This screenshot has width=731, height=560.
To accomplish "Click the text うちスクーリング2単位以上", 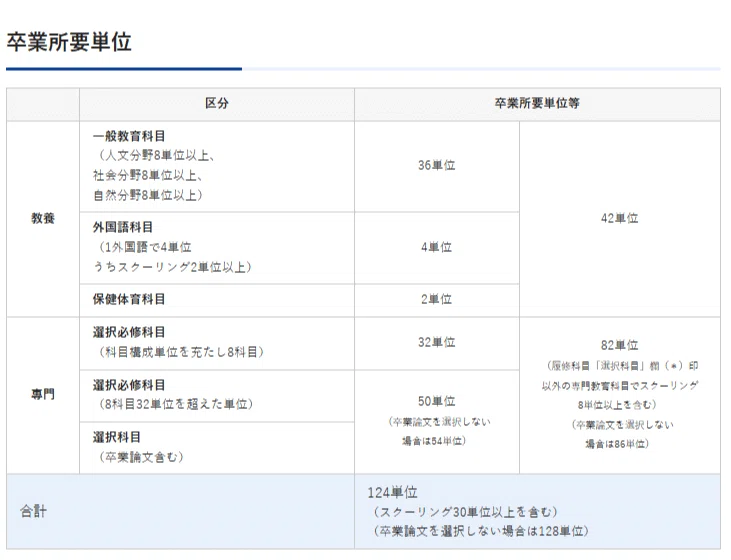I will [169, 267].
